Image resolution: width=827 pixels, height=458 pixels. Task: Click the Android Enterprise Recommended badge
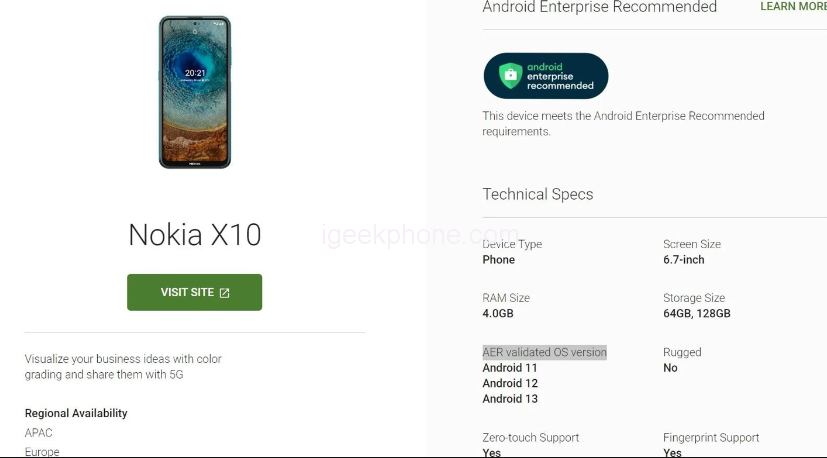(x=546, y=76)
